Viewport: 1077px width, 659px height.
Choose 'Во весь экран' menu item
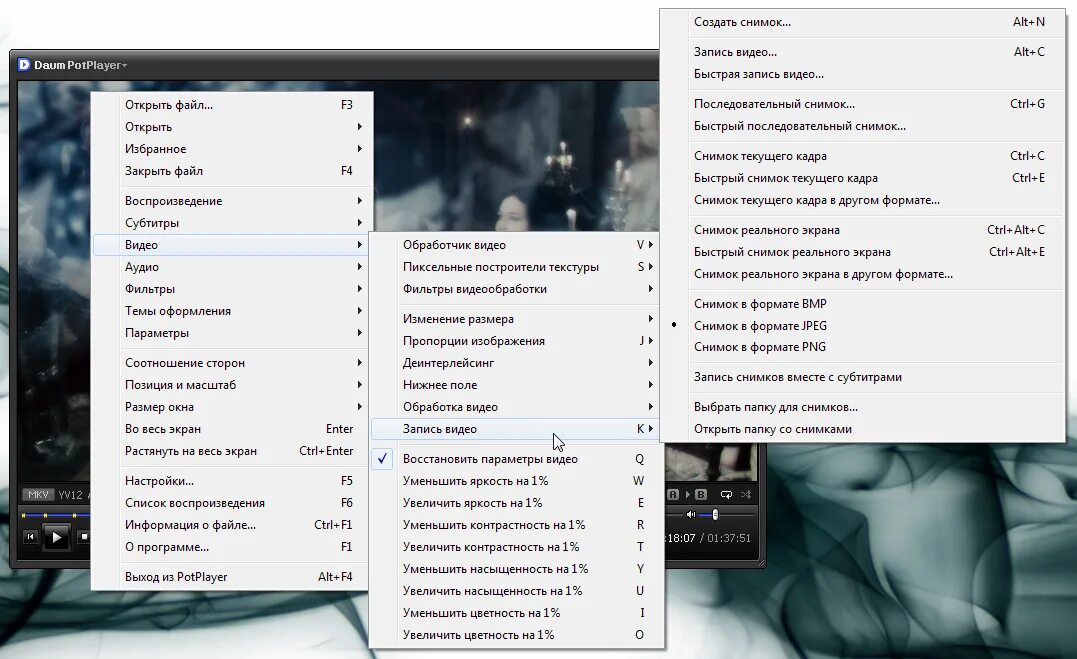[232, 429]
